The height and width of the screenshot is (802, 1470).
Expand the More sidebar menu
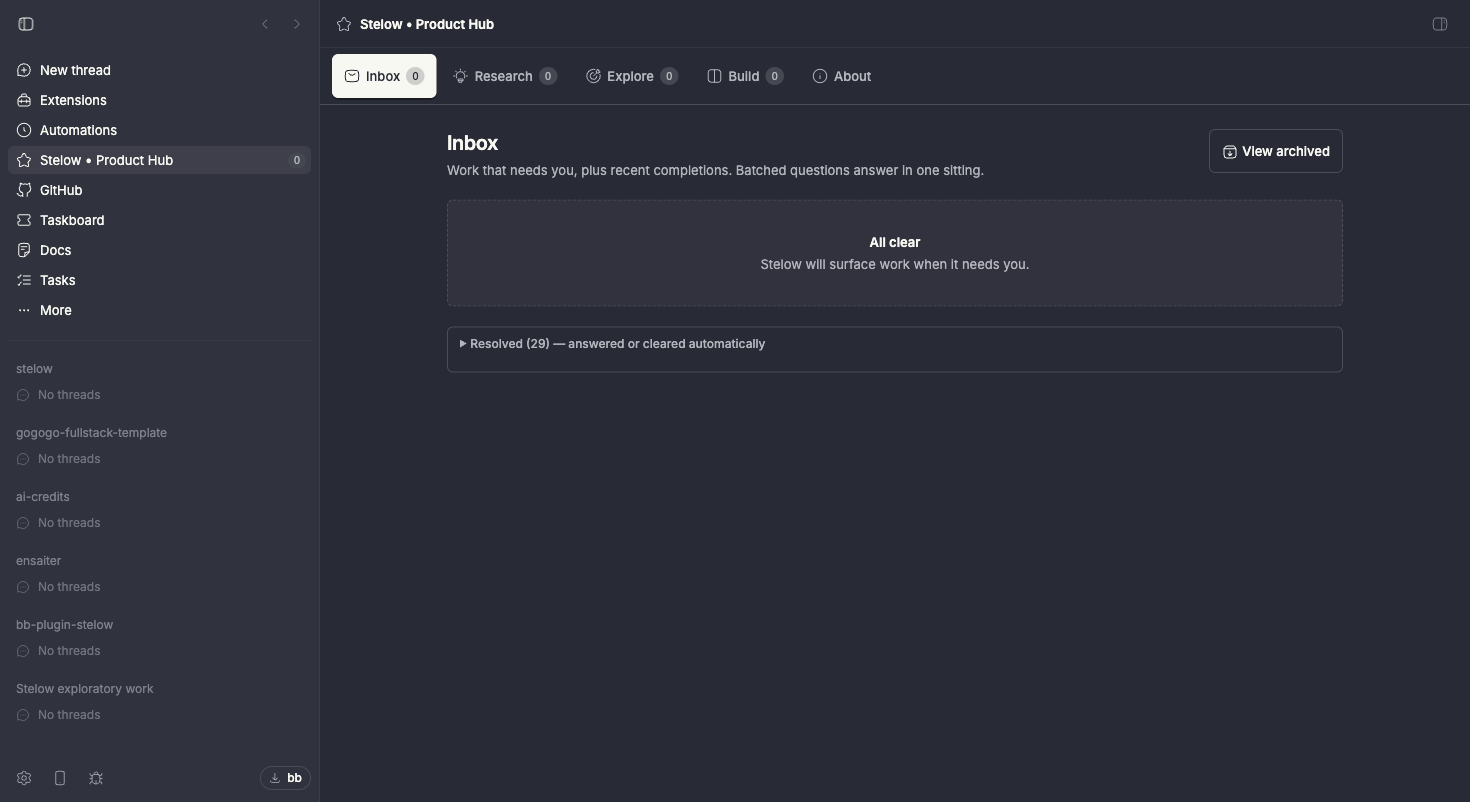160,310
